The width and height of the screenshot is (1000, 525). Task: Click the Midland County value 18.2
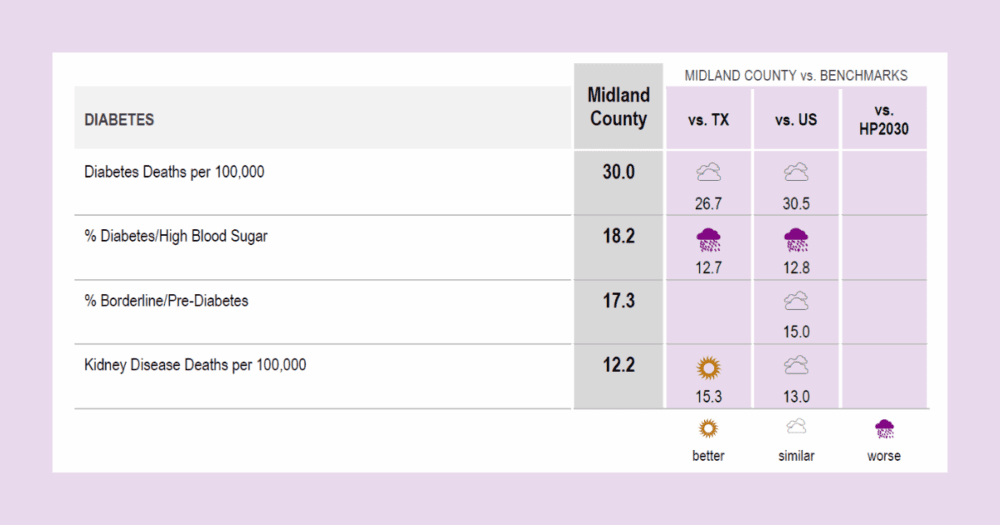[x=618, y=237]
